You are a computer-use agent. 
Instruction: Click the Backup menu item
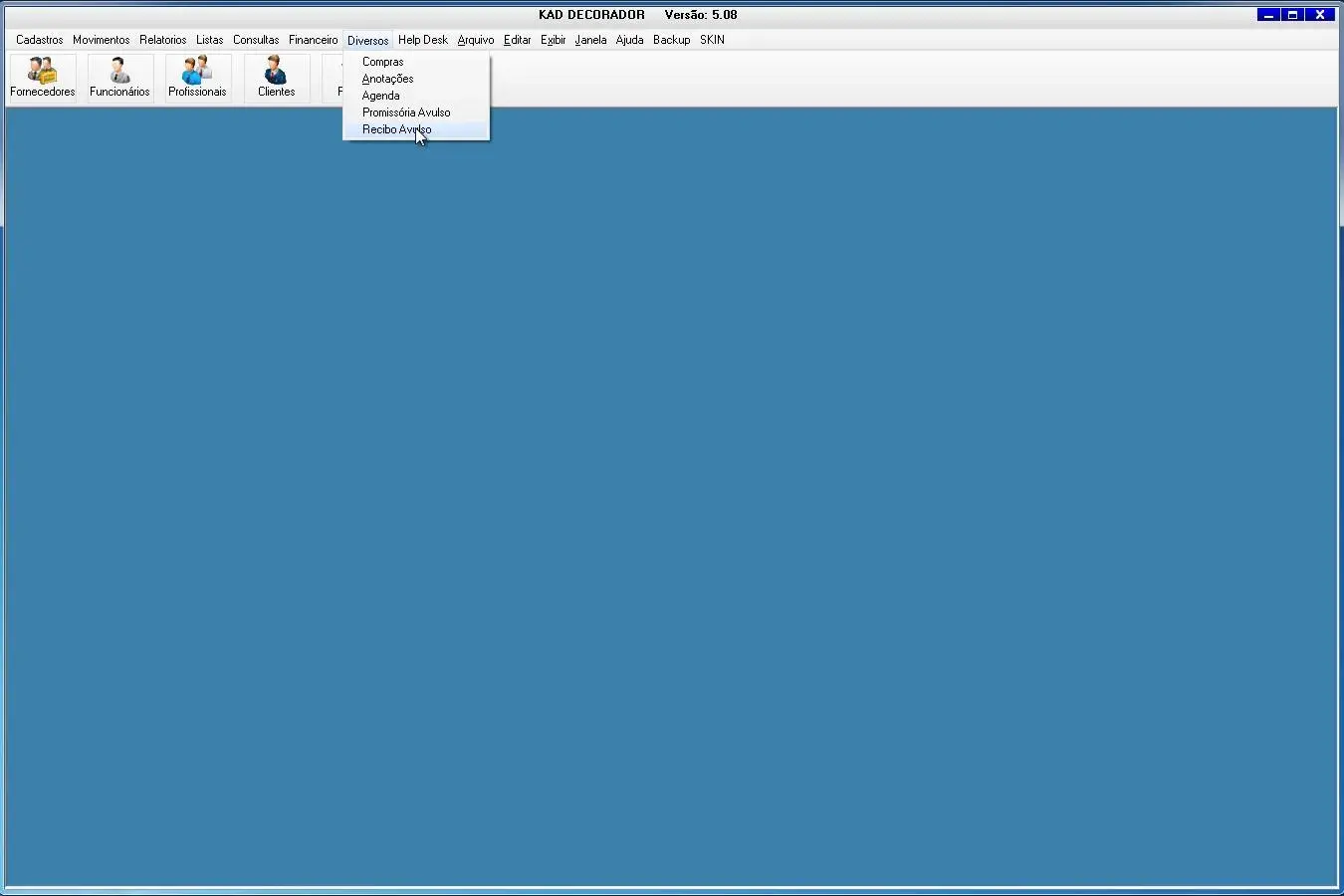click(x=672, y=40)
